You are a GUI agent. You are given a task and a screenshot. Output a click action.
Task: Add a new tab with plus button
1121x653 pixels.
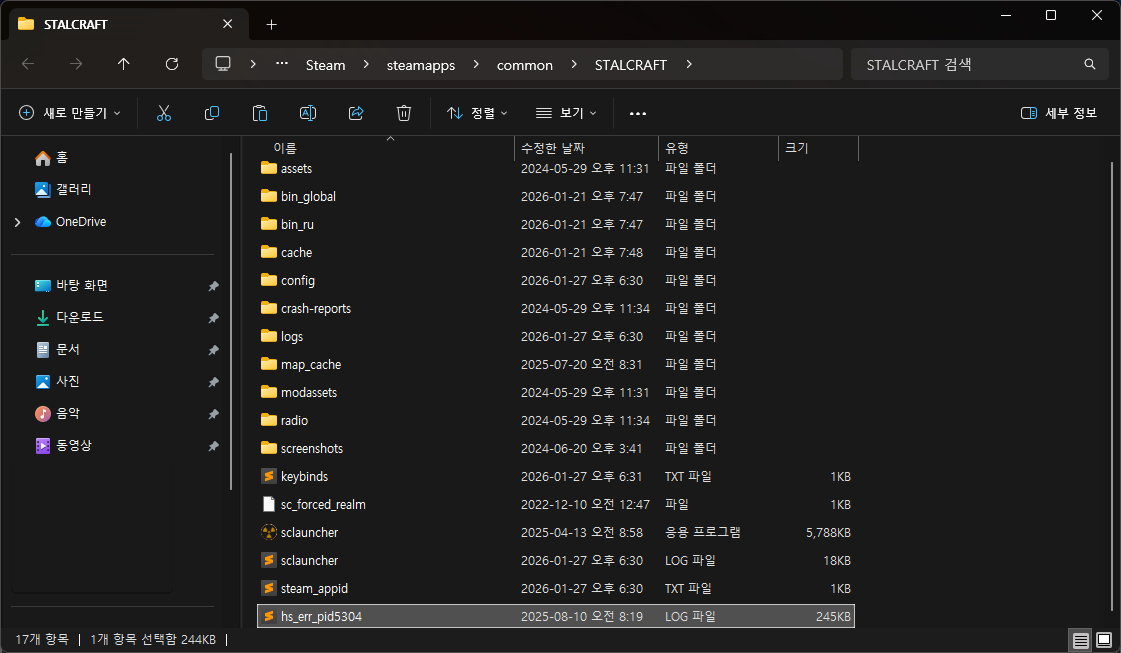pyautogui.click(x=271, y=24)
